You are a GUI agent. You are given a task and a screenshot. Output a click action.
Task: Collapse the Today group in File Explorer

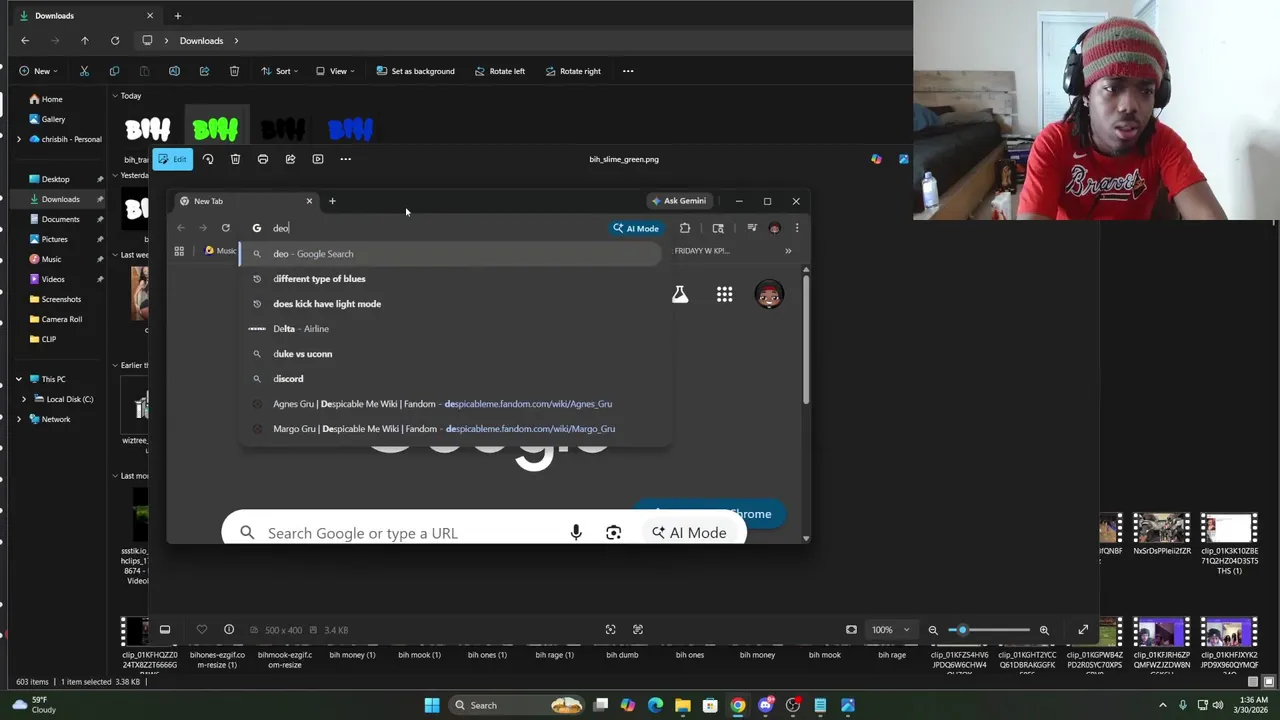click(115, 96)
